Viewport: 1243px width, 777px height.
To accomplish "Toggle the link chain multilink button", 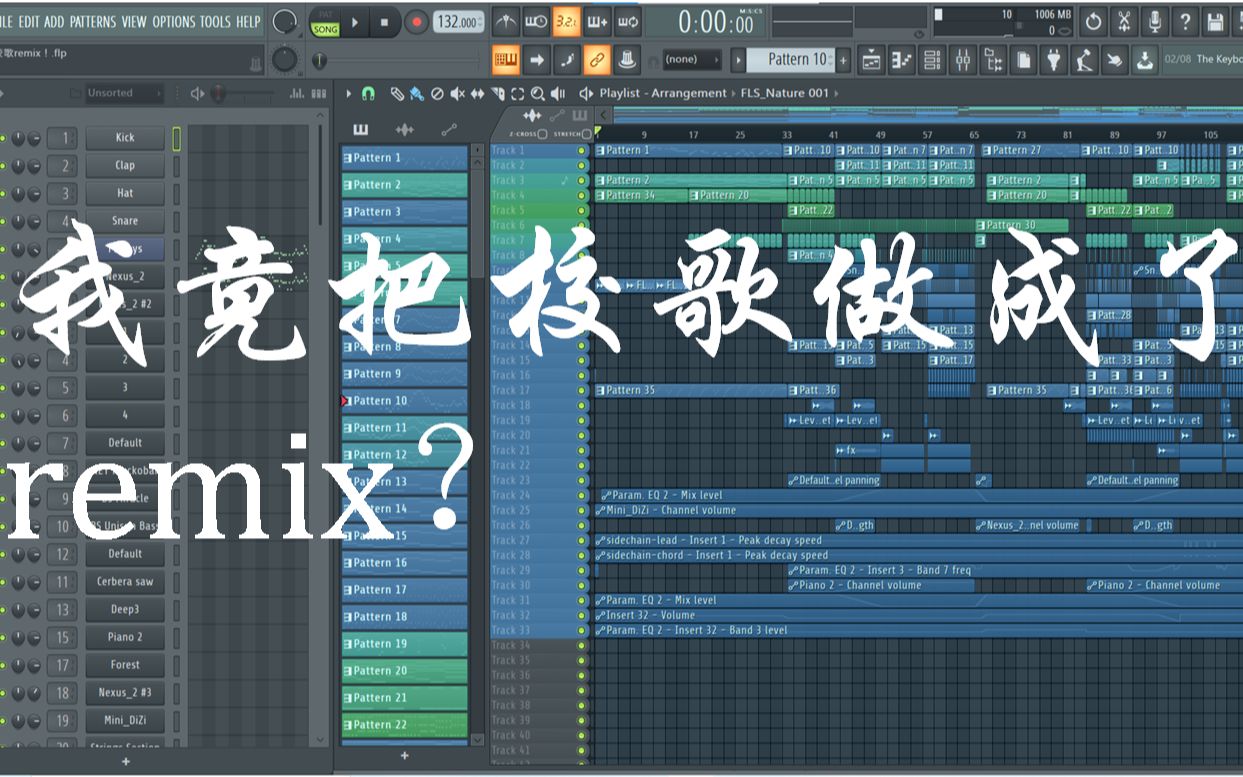I will coord(597,60).
